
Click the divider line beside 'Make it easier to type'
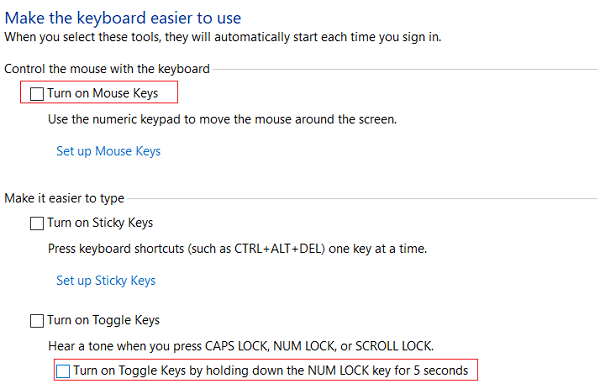[362, 199]
